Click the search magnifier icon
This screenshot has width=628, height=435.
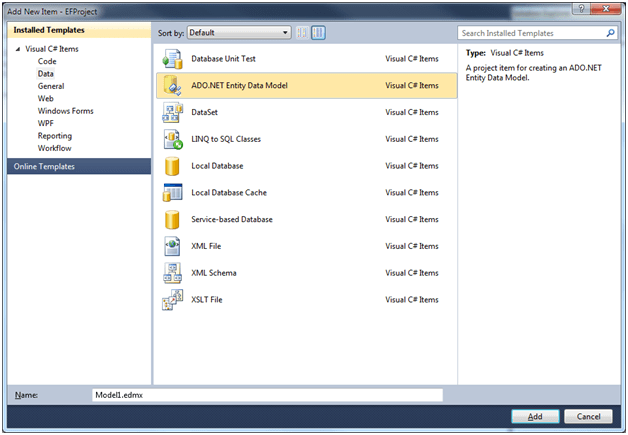coord(610,33)
